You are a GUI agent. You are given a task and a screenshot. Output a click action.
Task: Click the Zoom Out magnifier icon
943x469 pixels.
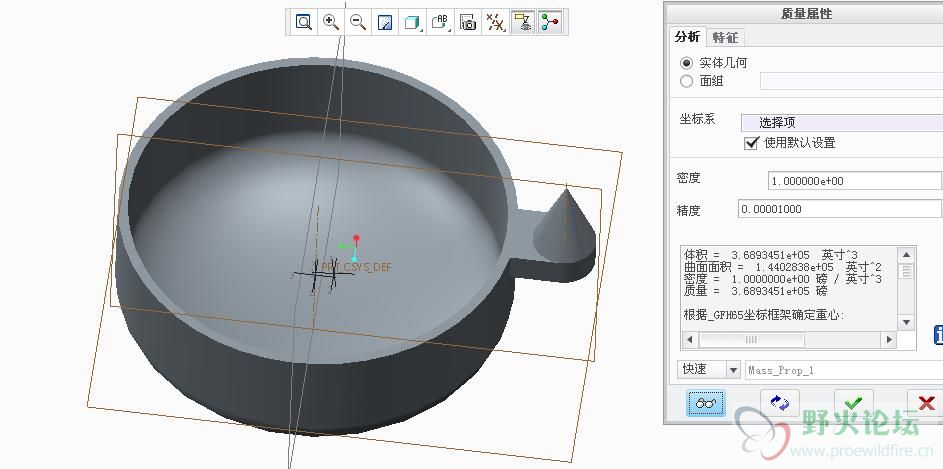coord(358,23)
